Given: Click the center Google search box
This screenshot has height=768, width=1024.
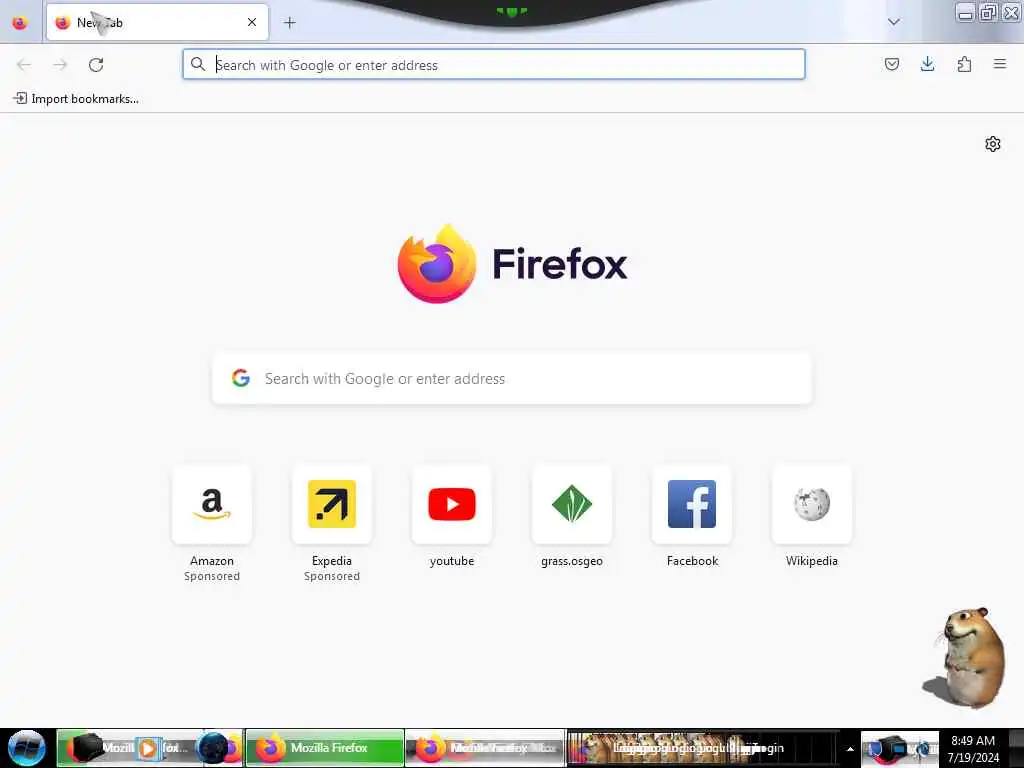Looking at the screenshot, I should point(512,379).
